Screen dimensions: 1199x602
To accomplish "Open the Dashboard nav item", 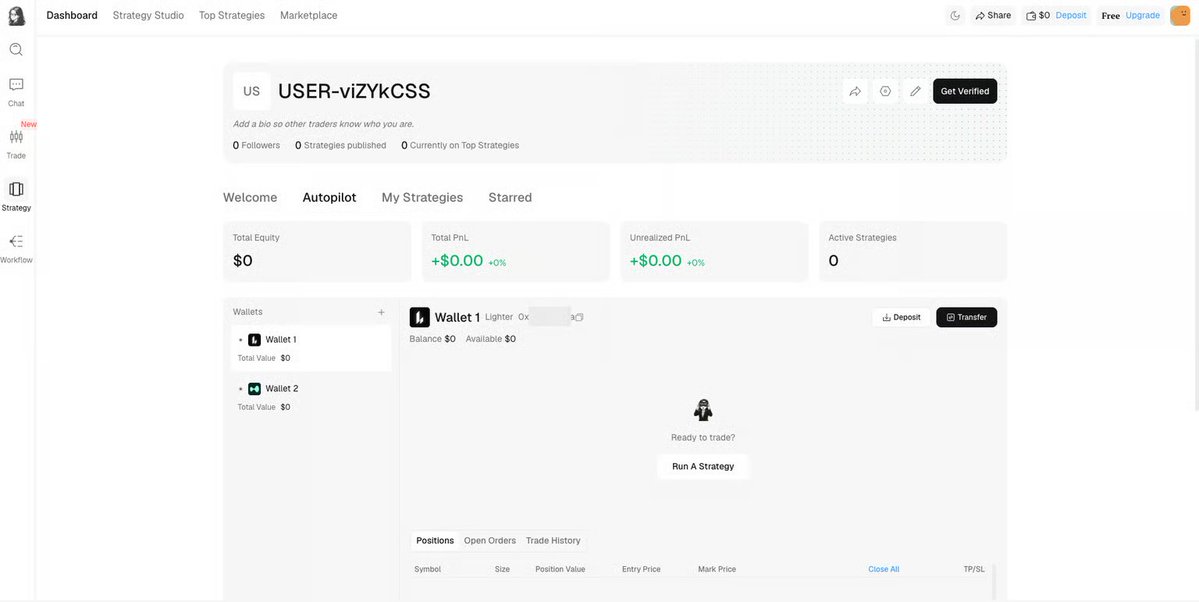I will point(72,15).
